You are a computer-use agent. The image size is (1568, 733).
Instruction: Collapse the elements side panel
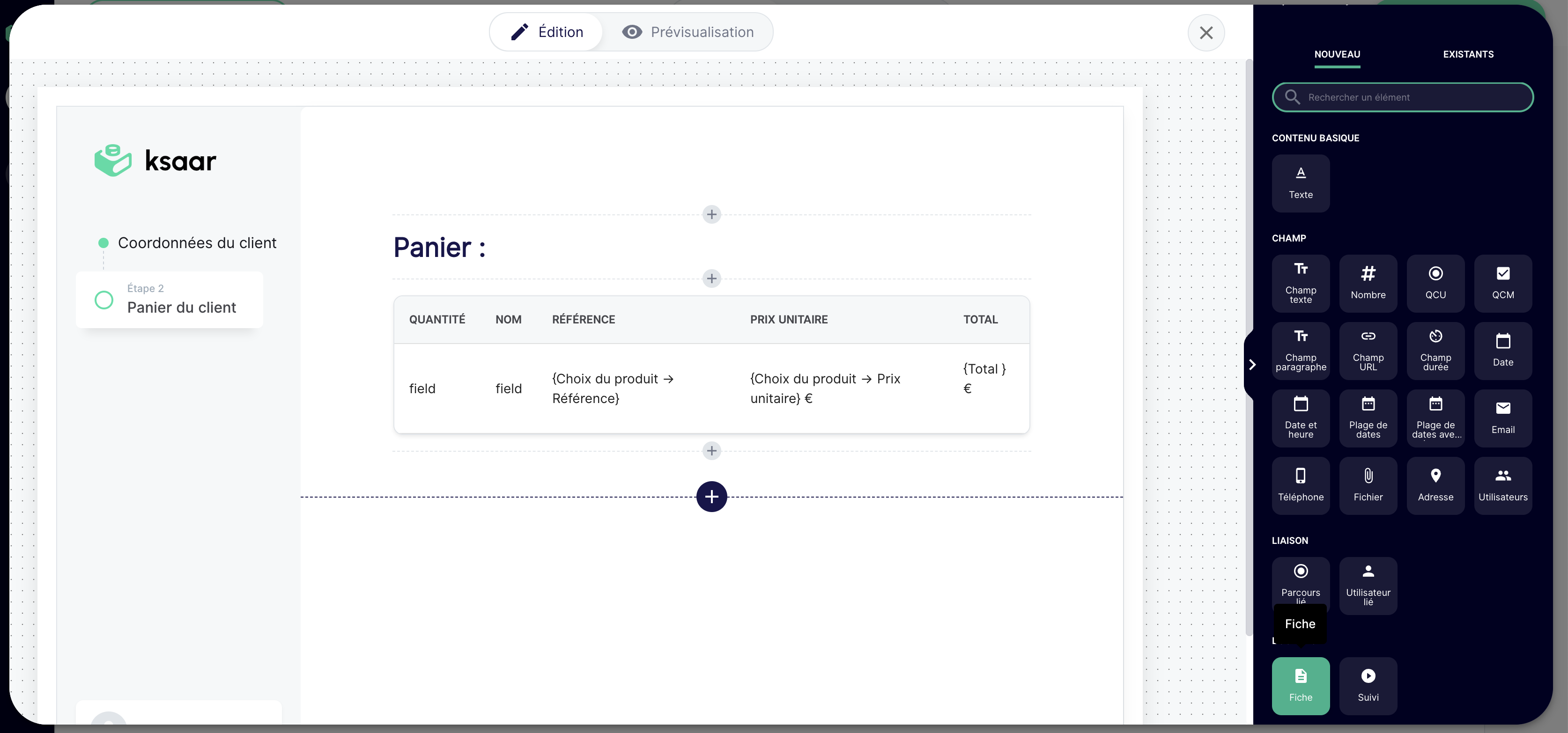(x=1251, y=364)
